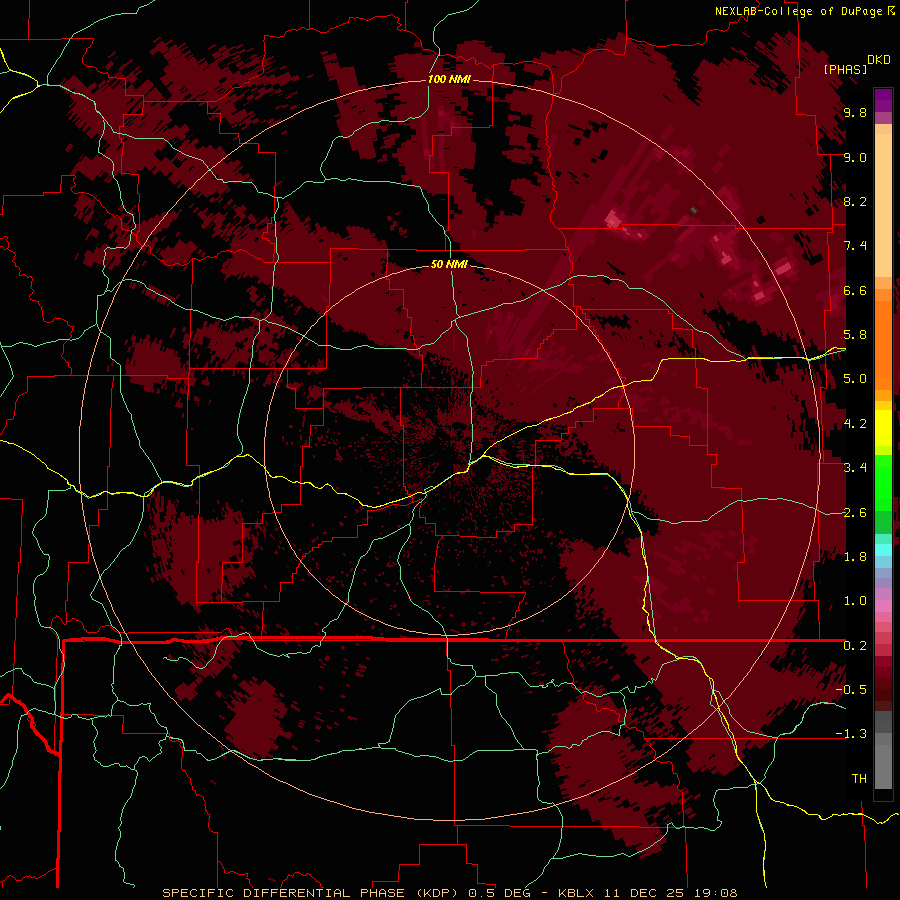Click the 7.4 scale value

[855, 246]
